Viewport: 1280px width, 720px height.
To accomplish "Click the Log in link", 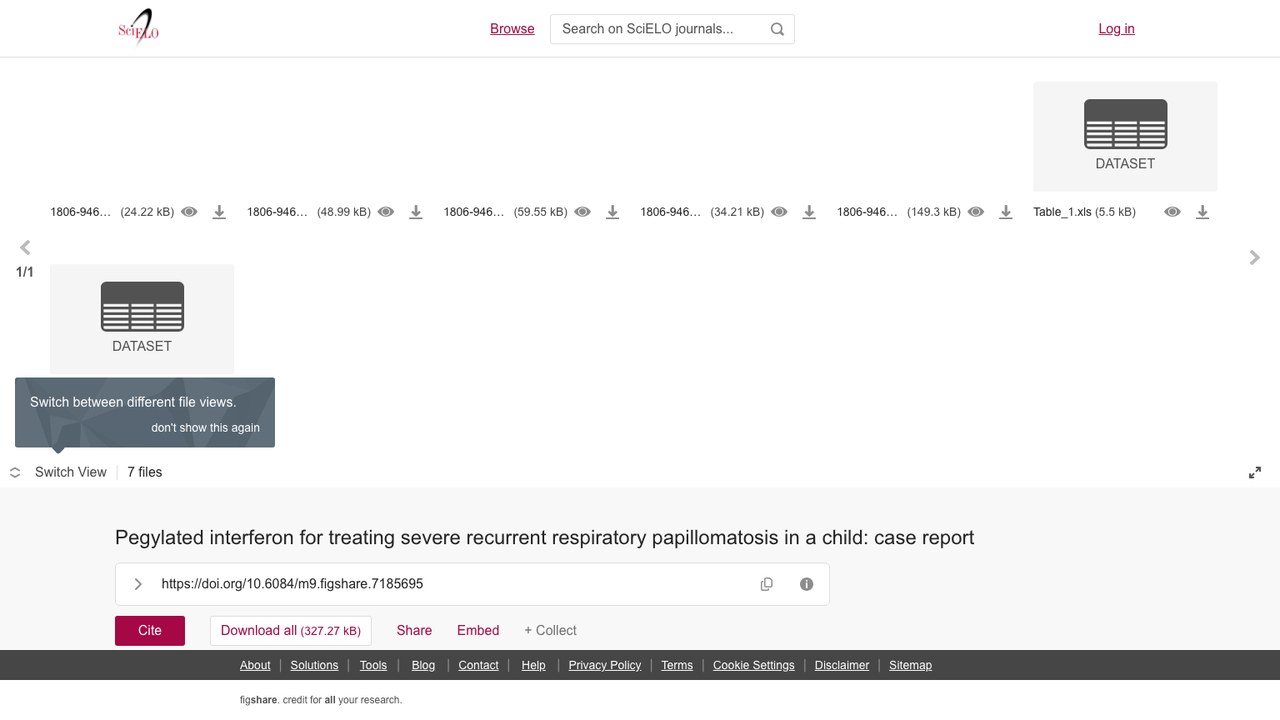I will pos(1116,29).
